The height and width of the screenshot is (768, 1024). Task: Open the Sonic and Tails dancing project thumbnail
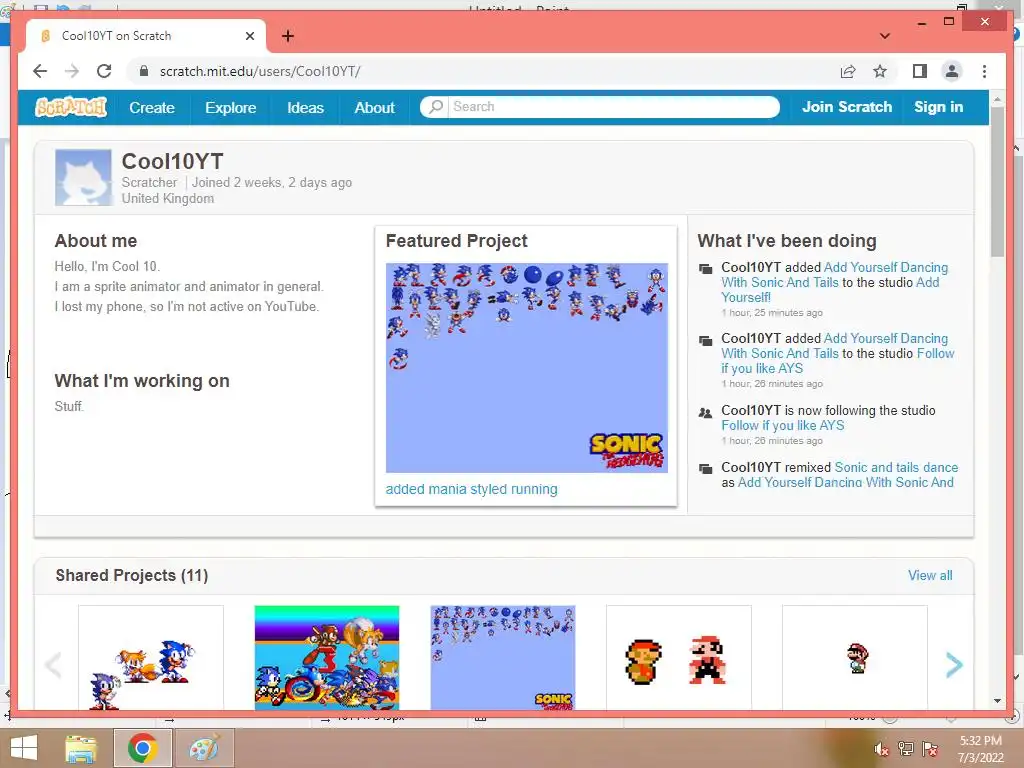pos(151,658)
